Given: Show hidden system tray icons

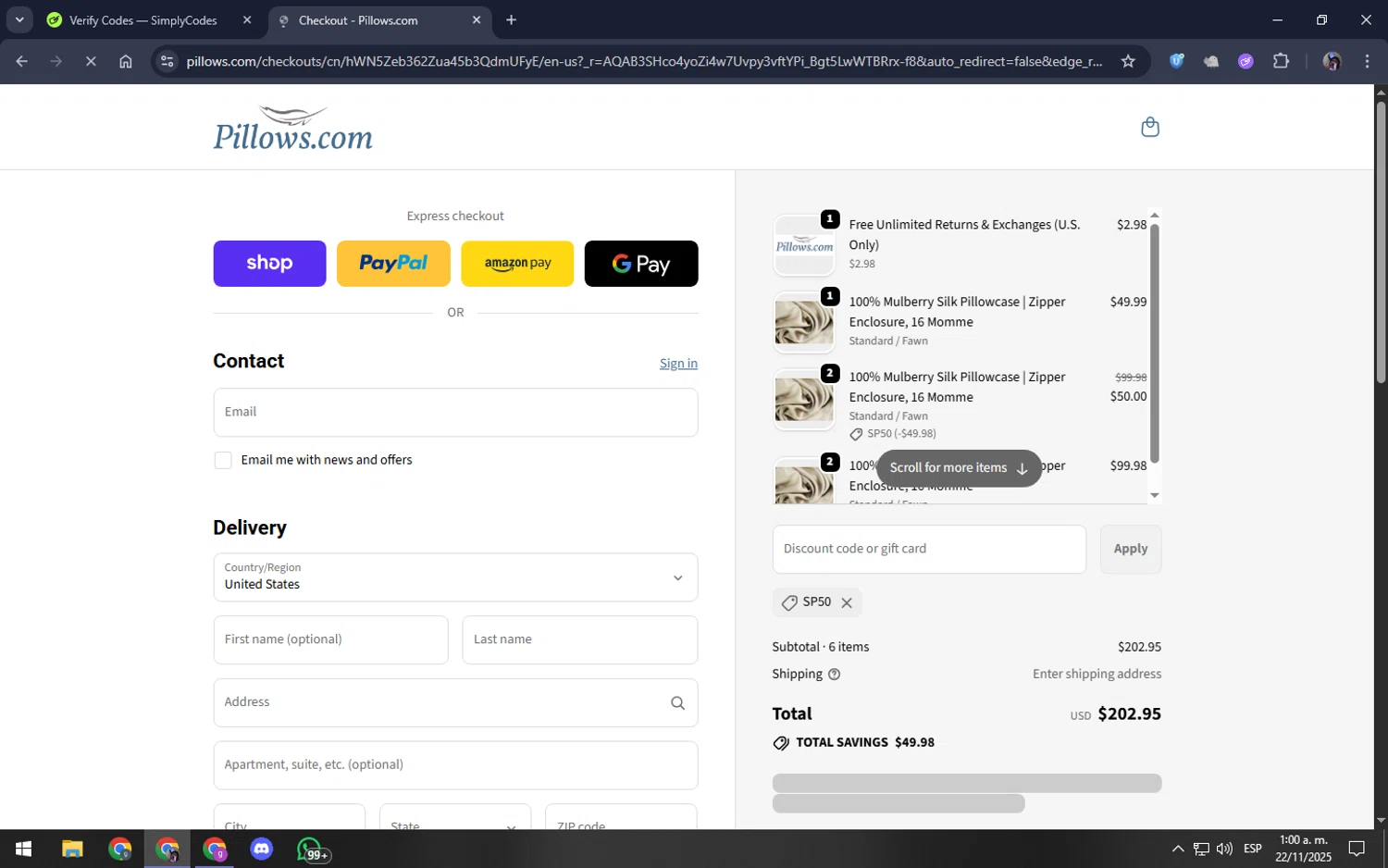Looking at the screenshot, I should pyautogui.click(x=1177, y=849).
